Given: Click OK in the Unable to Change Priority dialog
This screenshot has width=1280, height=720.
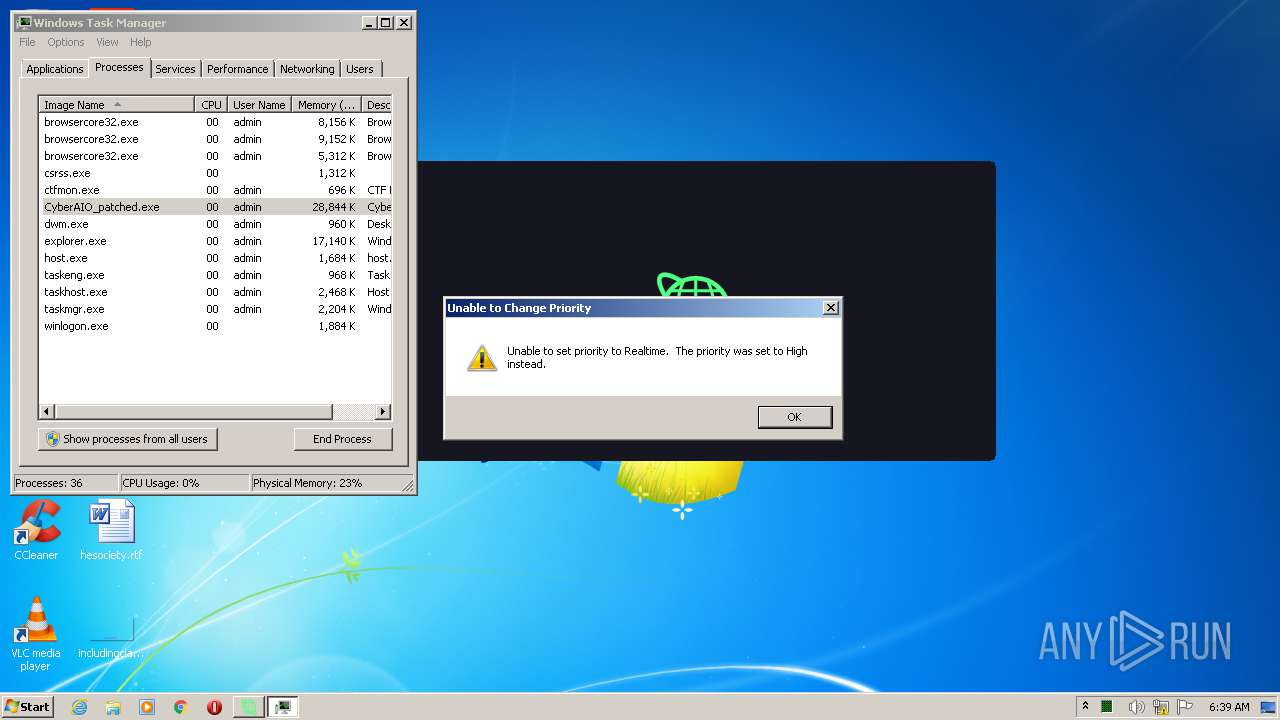Looking at the screenshot, I should 794,417.
